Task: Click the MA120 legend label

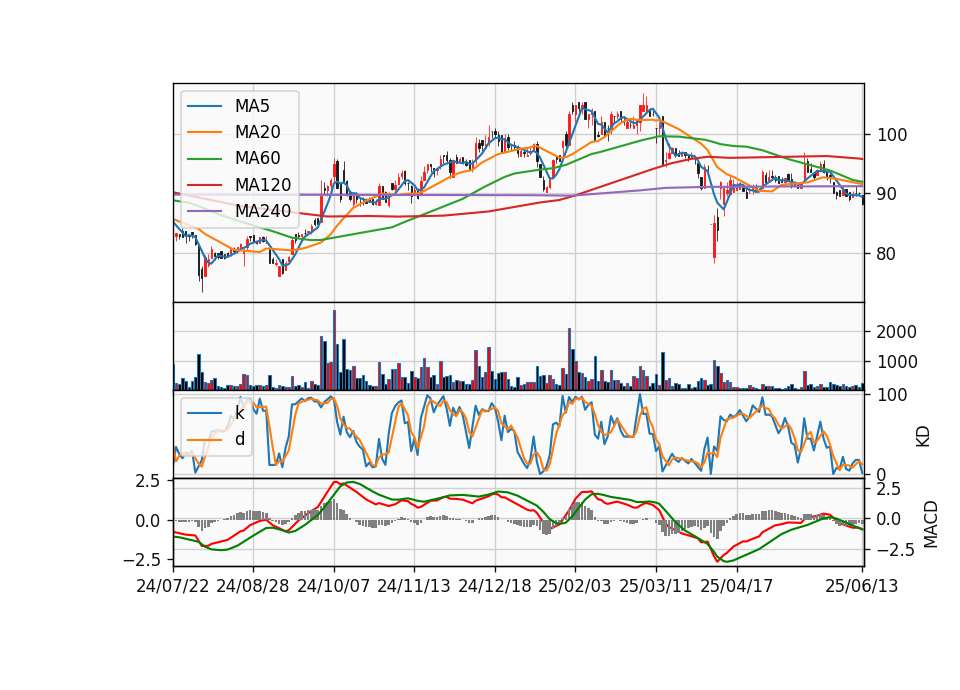Action: [263, 184]
